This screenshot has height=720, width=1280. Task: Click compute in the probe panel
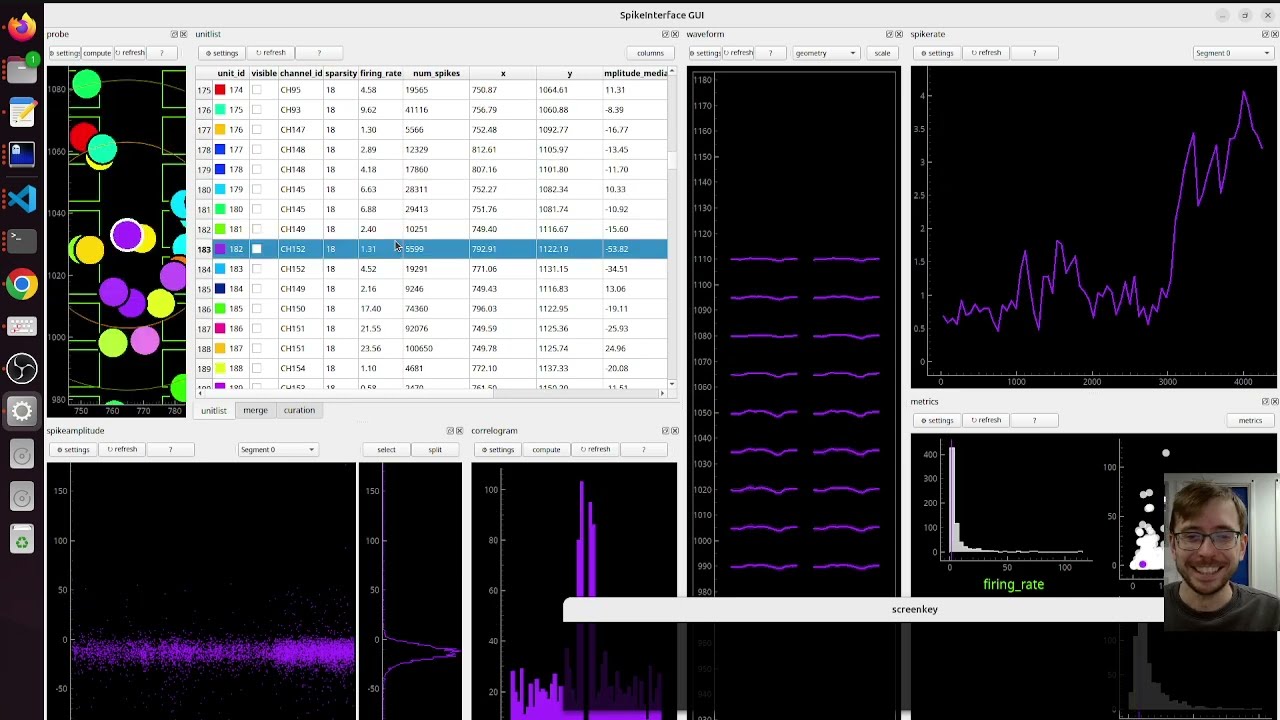point(97,53)
